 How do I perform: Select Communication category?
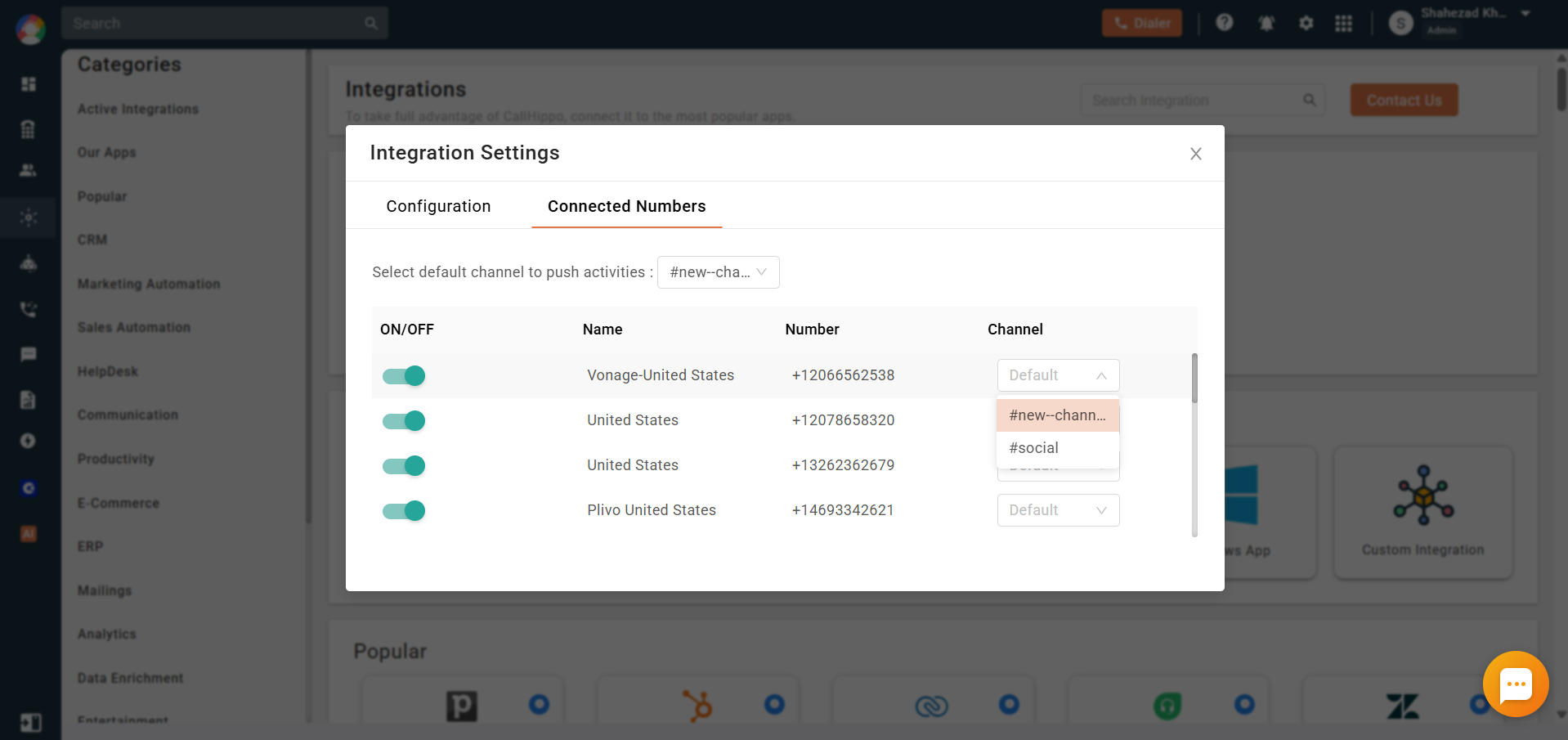pyautogui.click(x=128, y=415)
